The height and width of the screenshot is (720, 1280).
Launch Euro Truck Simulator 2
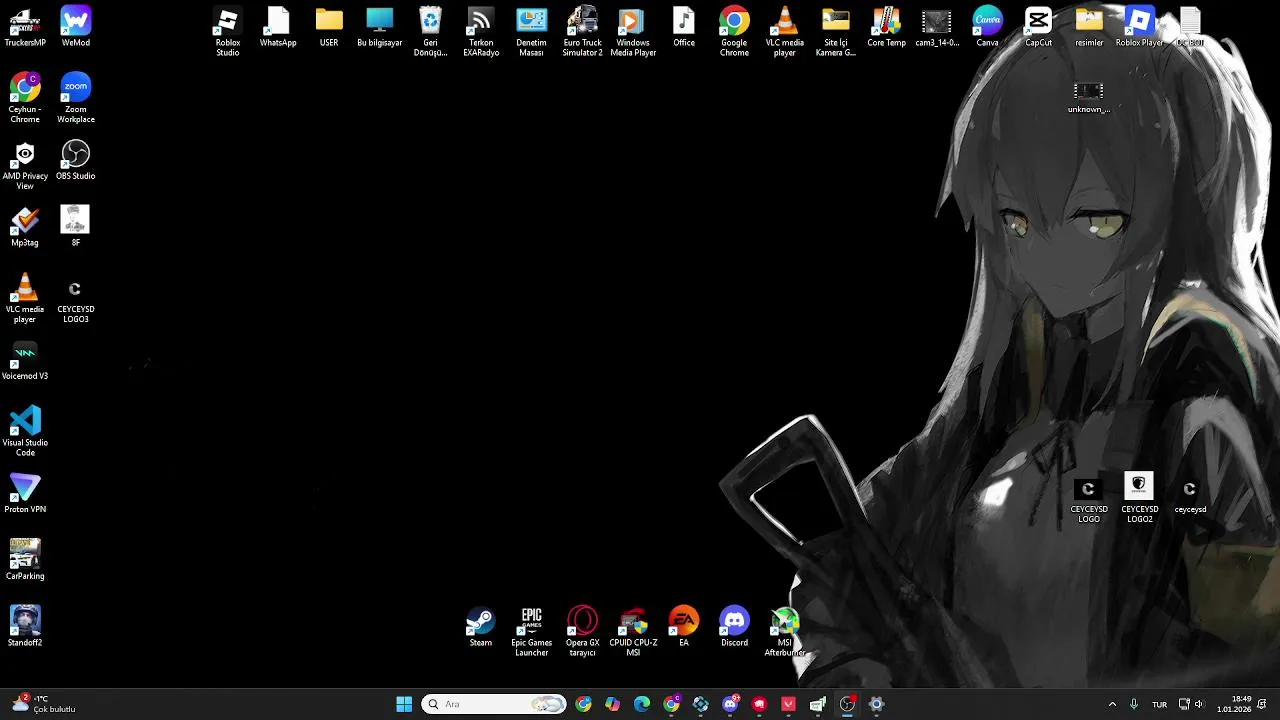point(582,32)
